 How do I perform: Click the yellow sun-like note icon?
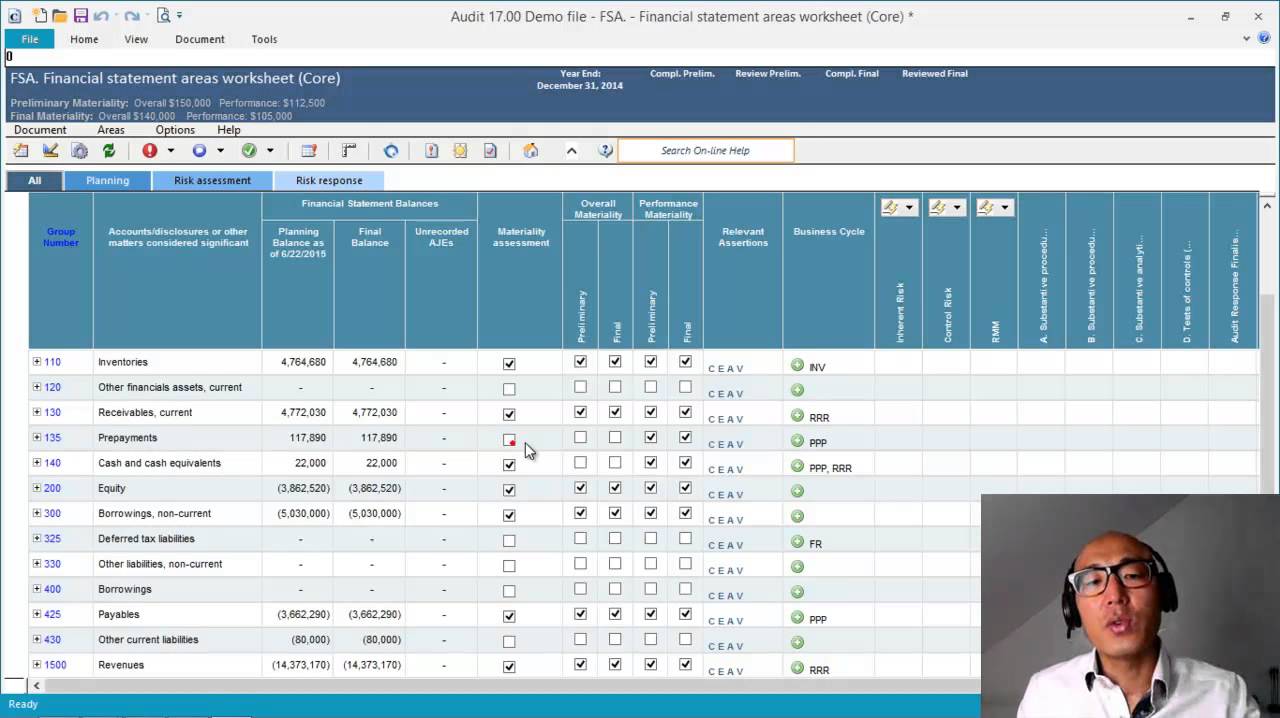460,151
